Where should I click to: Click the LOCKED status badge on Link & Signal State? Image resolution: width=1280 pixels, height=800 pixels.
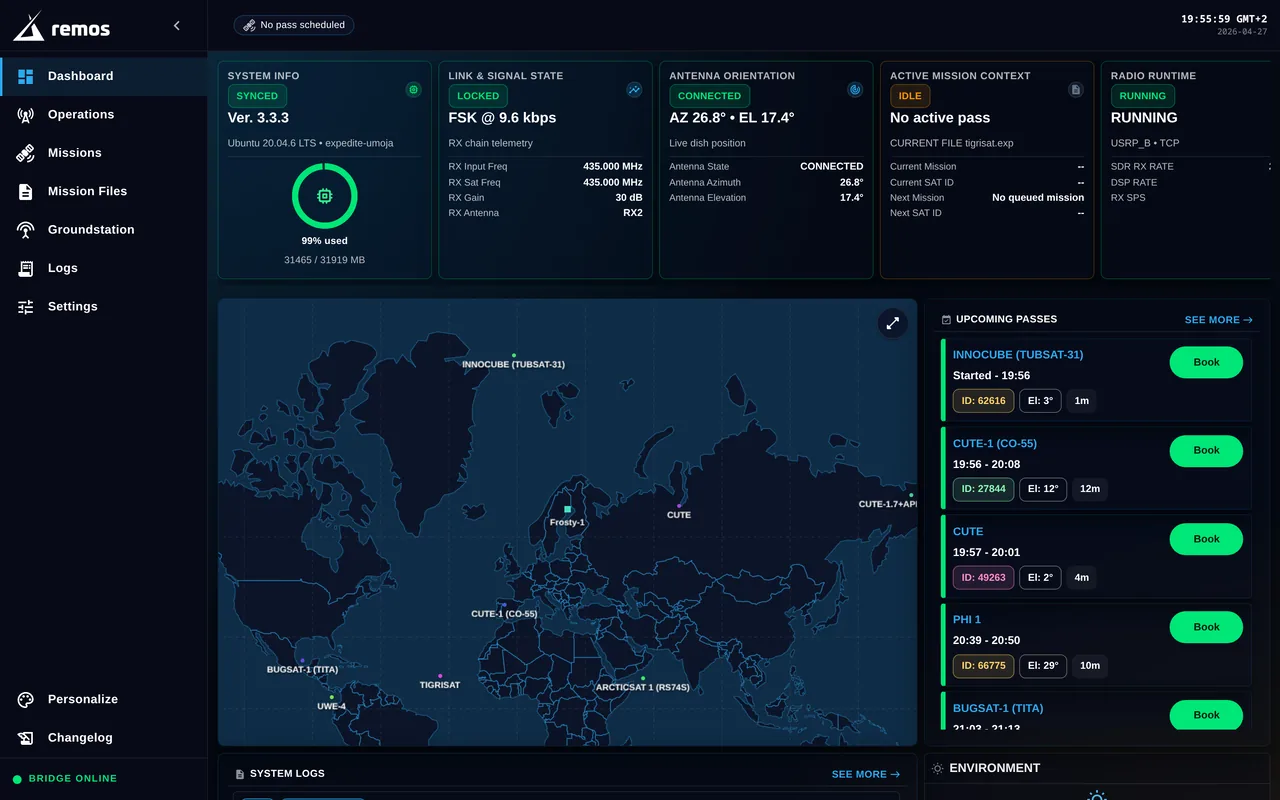pos(477,96)
